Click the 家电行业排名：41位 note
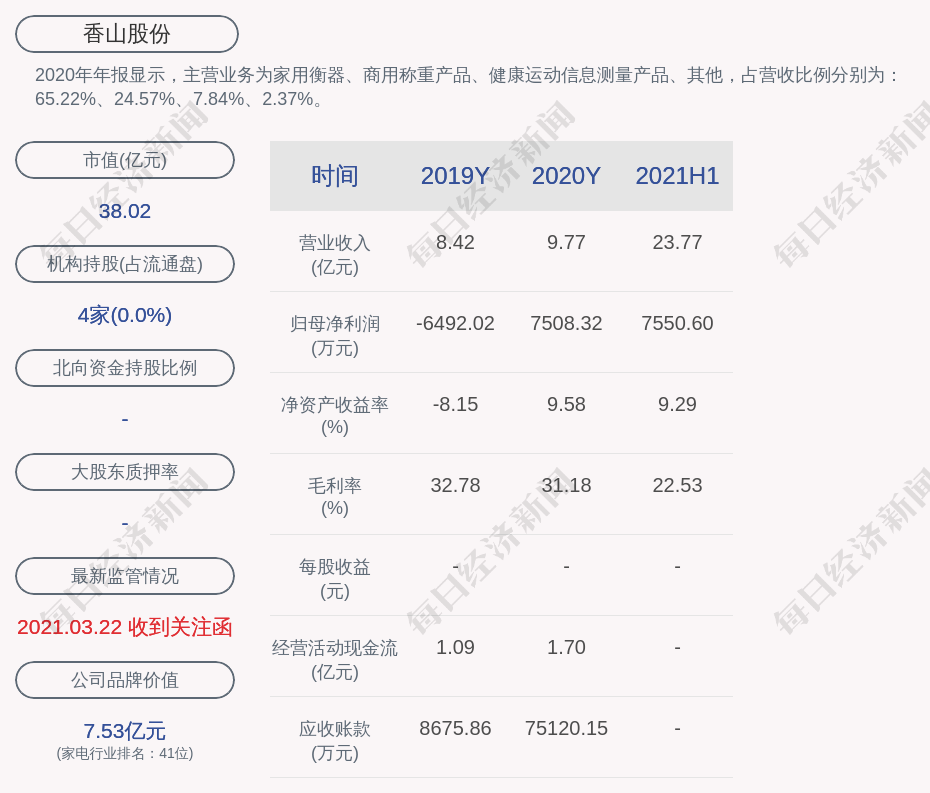The width and height of the screenshot is (930, 793). 125,753
